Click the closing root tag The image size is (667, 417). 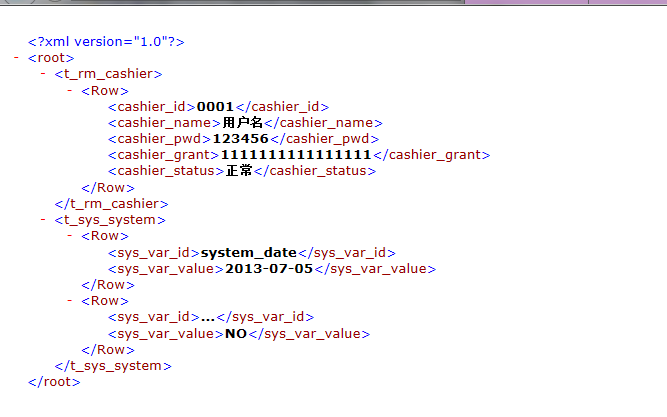pyautogui.click(x=54, y=382)
